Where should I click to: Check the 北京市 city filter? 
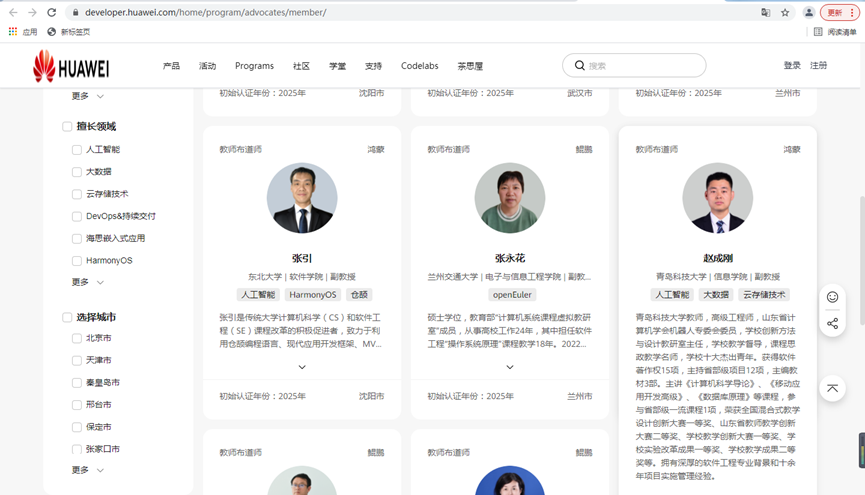[77, 338]
